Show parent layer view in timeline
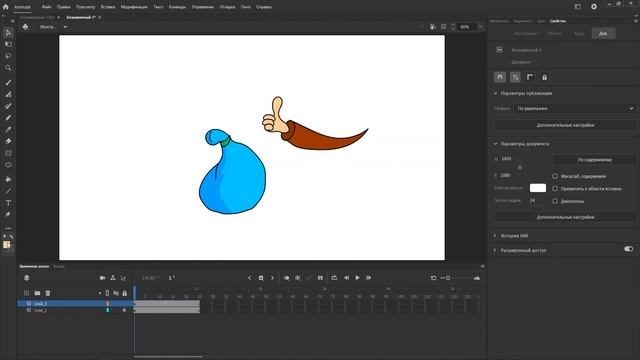640x360 pixels. 113,278
